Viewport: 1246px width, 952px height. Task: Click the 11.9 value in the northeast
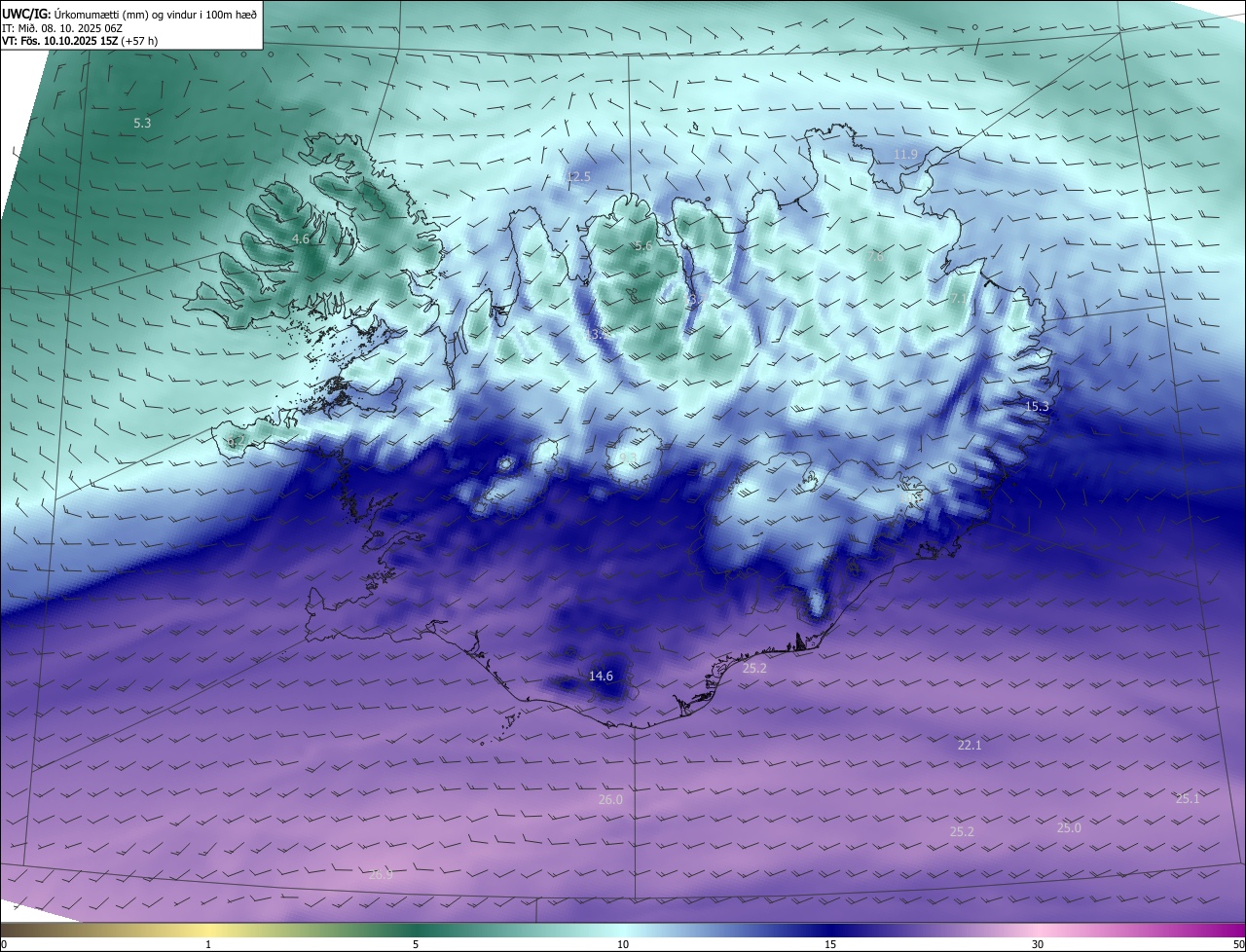(x=905, y=155)
